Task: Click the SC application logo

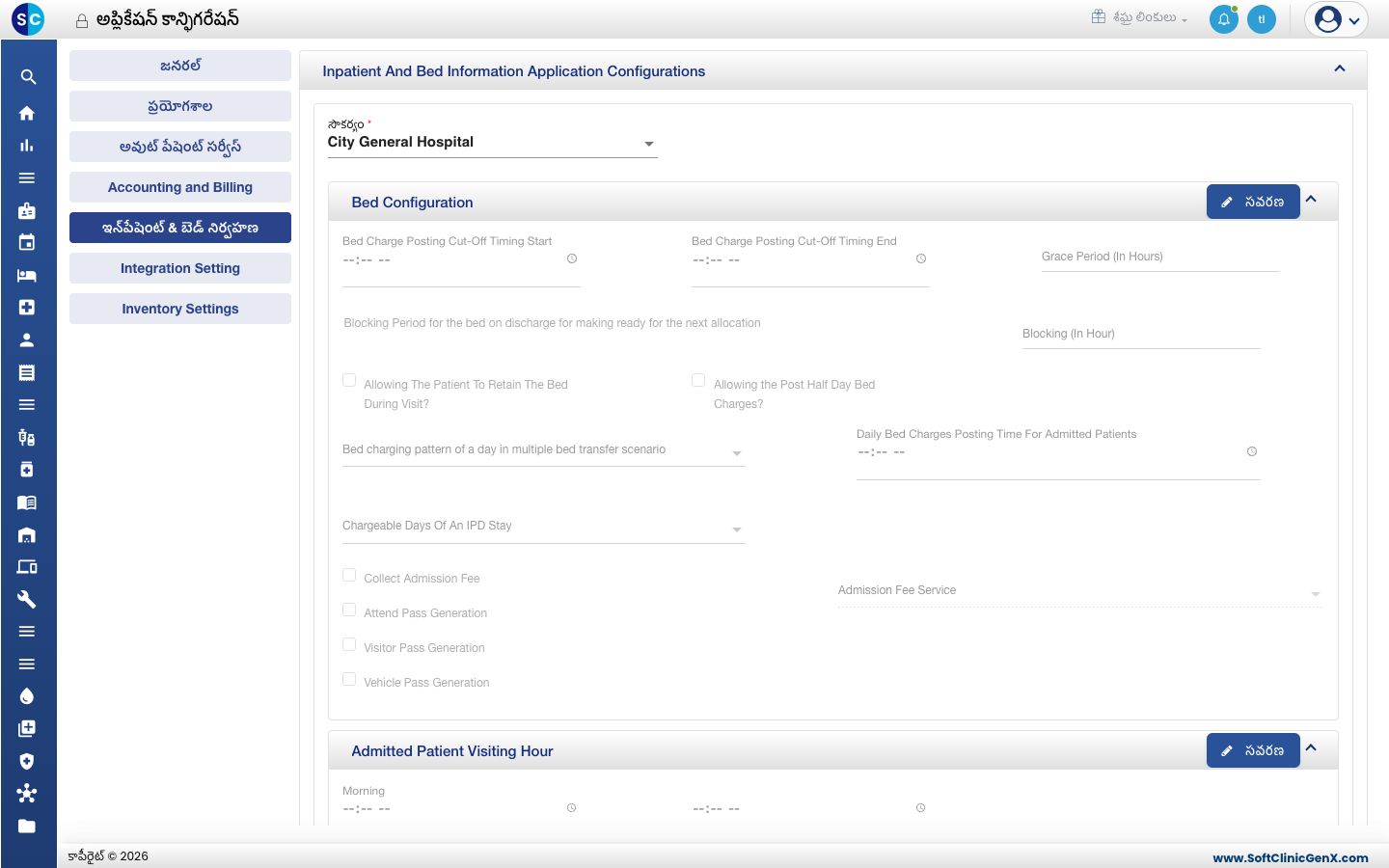Action: (x=28, y=19)
